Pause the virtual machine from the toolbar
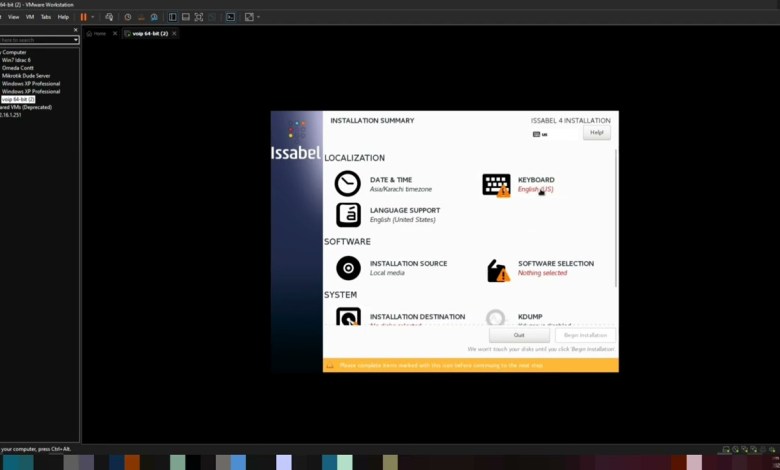 tap(84, 17)
